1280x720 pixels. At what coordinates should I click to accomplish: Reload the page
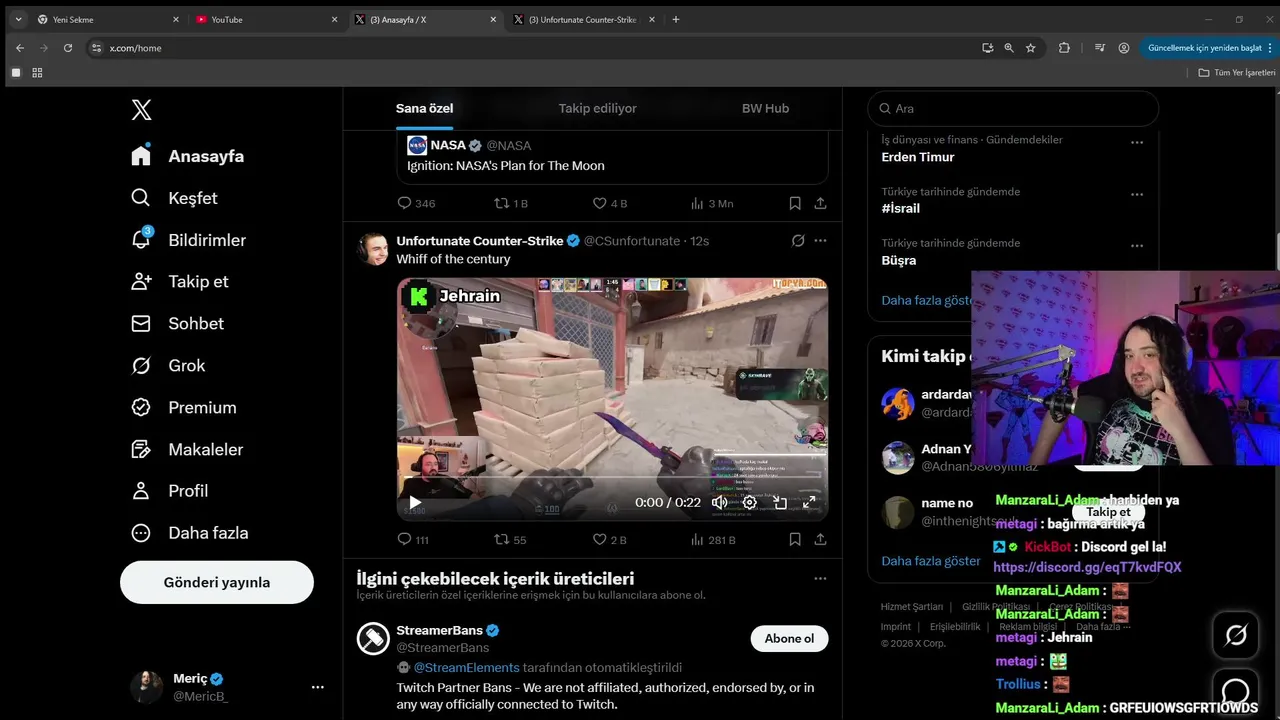point(68,48)
